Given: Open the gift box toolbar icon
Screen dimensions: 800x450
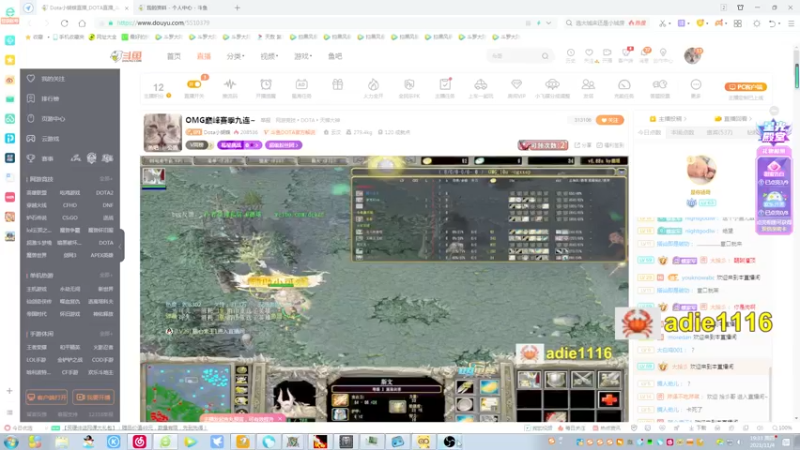Looking at the screenshot, I should [x=337, y=84].
